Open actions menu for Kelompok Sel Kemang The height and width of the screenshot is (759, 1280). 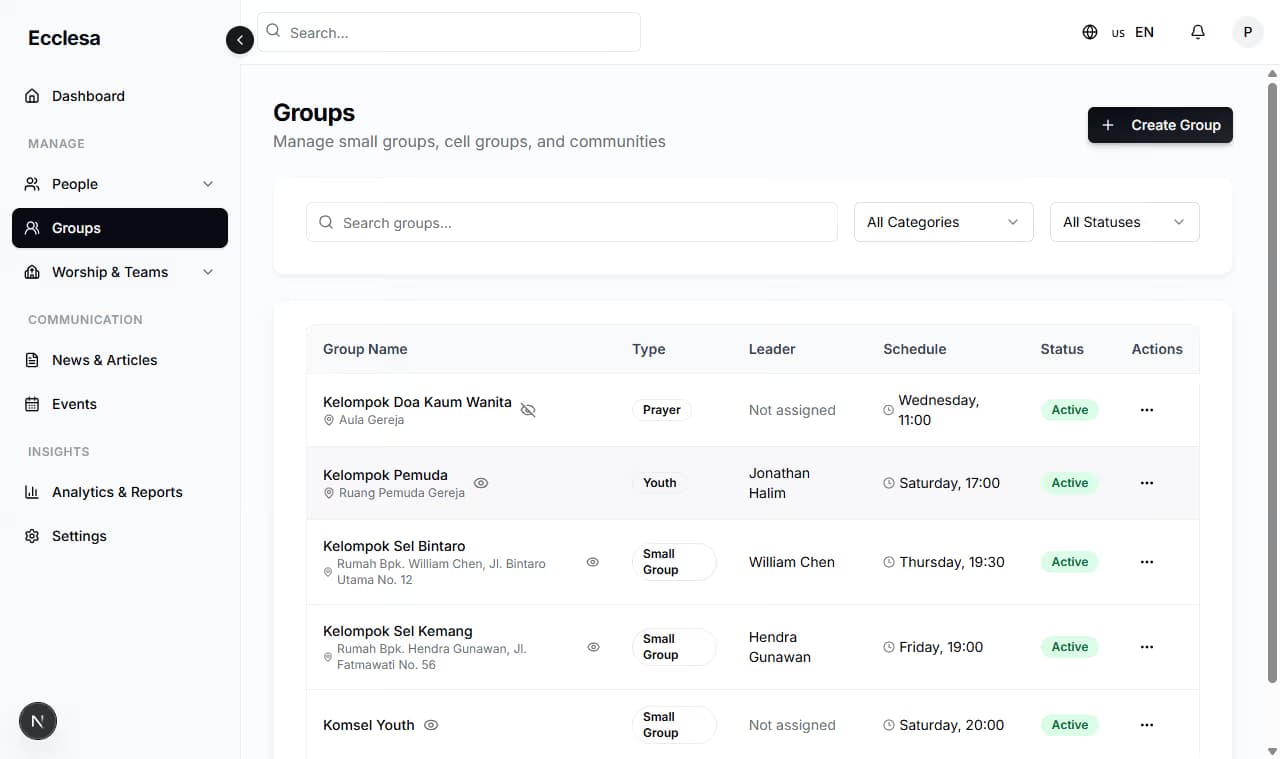coord(1147,647)
